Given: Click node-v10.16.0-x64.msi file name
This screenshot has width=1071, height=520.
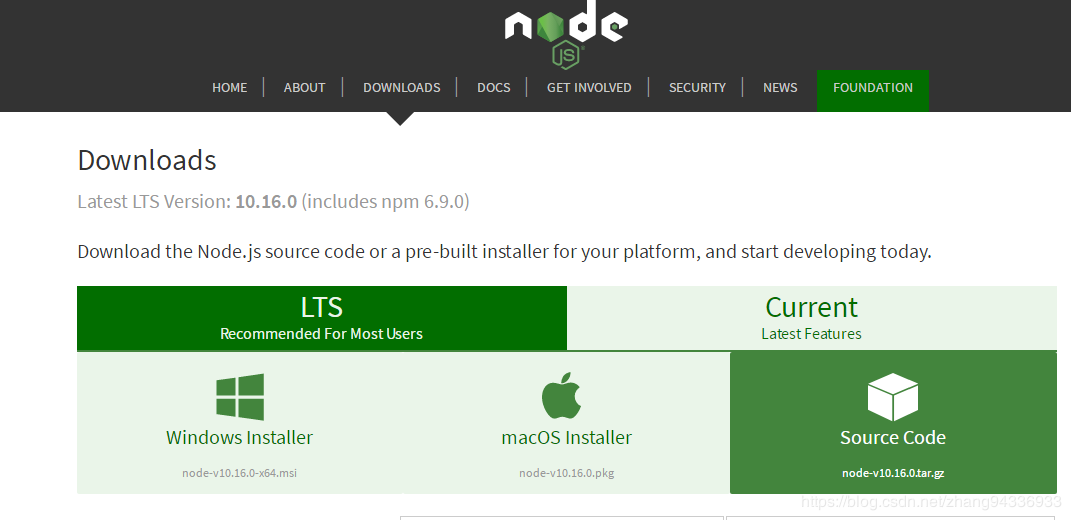Looking at the screenshot, I should (x=240, y=473).
